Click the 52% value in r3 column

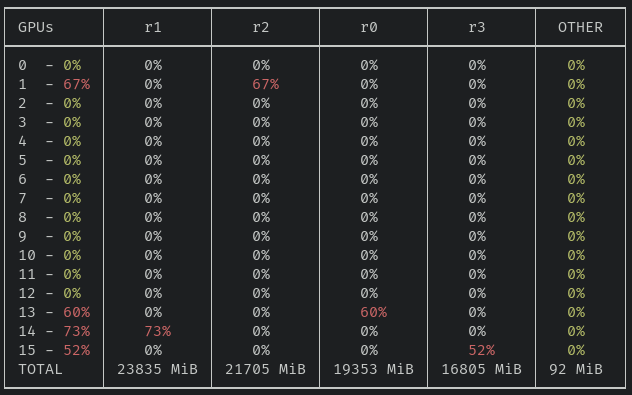482,350
